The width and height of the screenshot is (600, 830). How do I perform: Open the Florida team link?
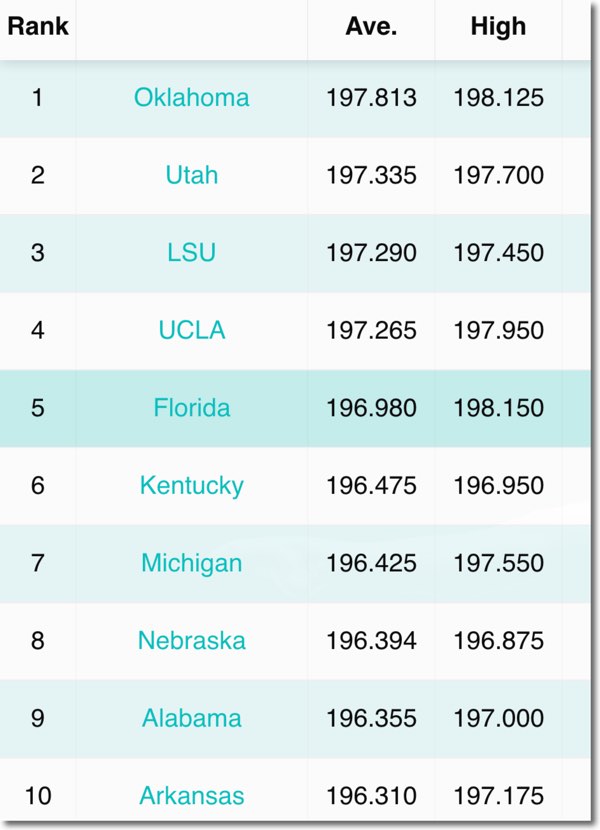coord(191,408)
